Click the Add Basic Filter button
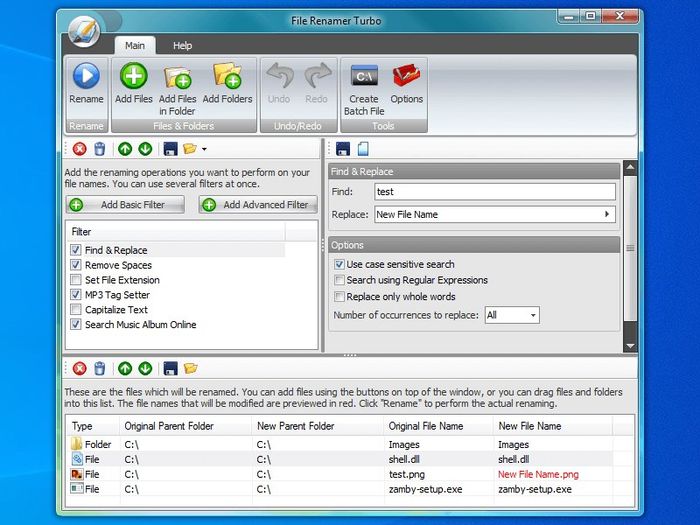Image resolution: width=700 pixels, height=525 pixels. [126, 205]
